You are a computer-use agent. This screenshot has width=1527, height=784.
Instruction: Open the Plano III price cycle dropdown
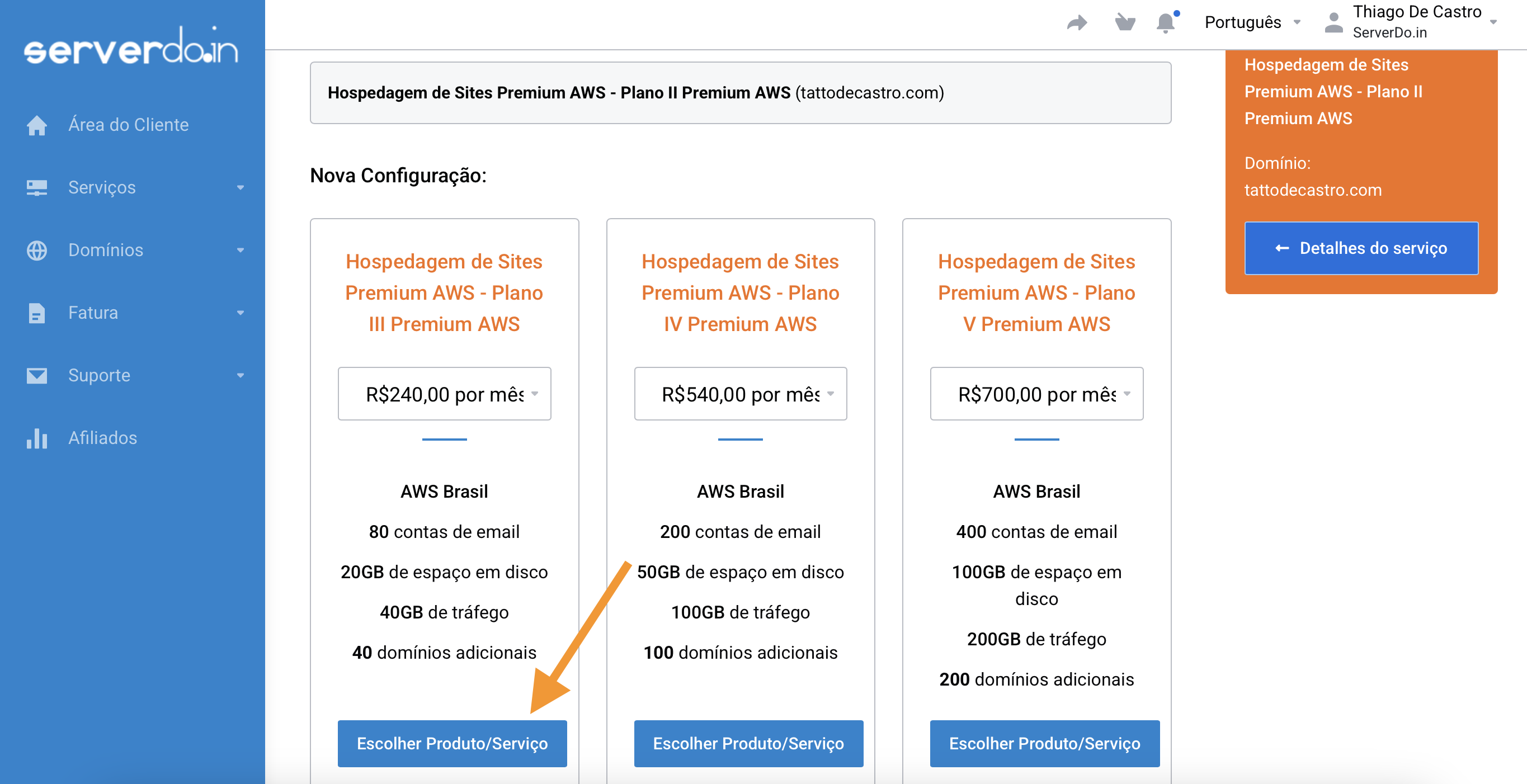tap(444, 394)
